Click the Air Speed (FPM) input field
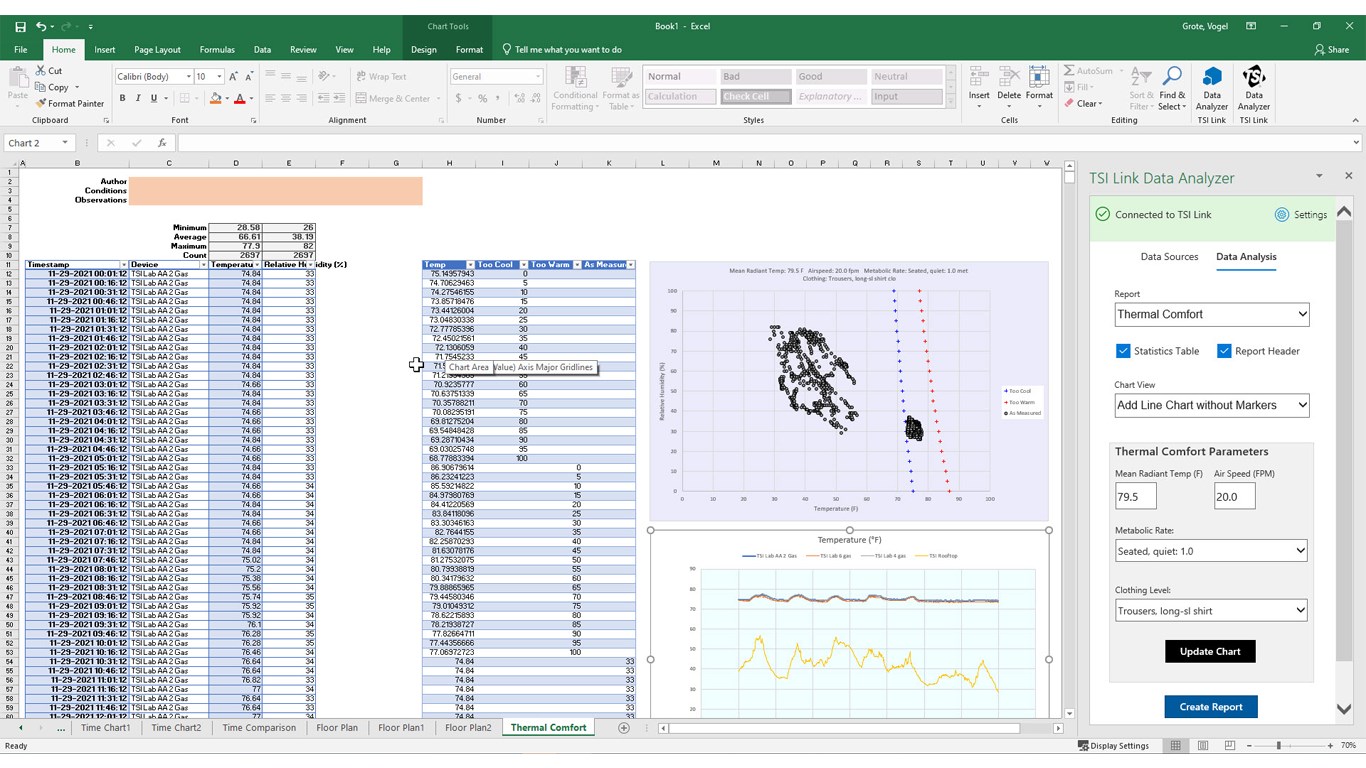This screenshot has width=1366, height=768. (x=1235, y=496)
